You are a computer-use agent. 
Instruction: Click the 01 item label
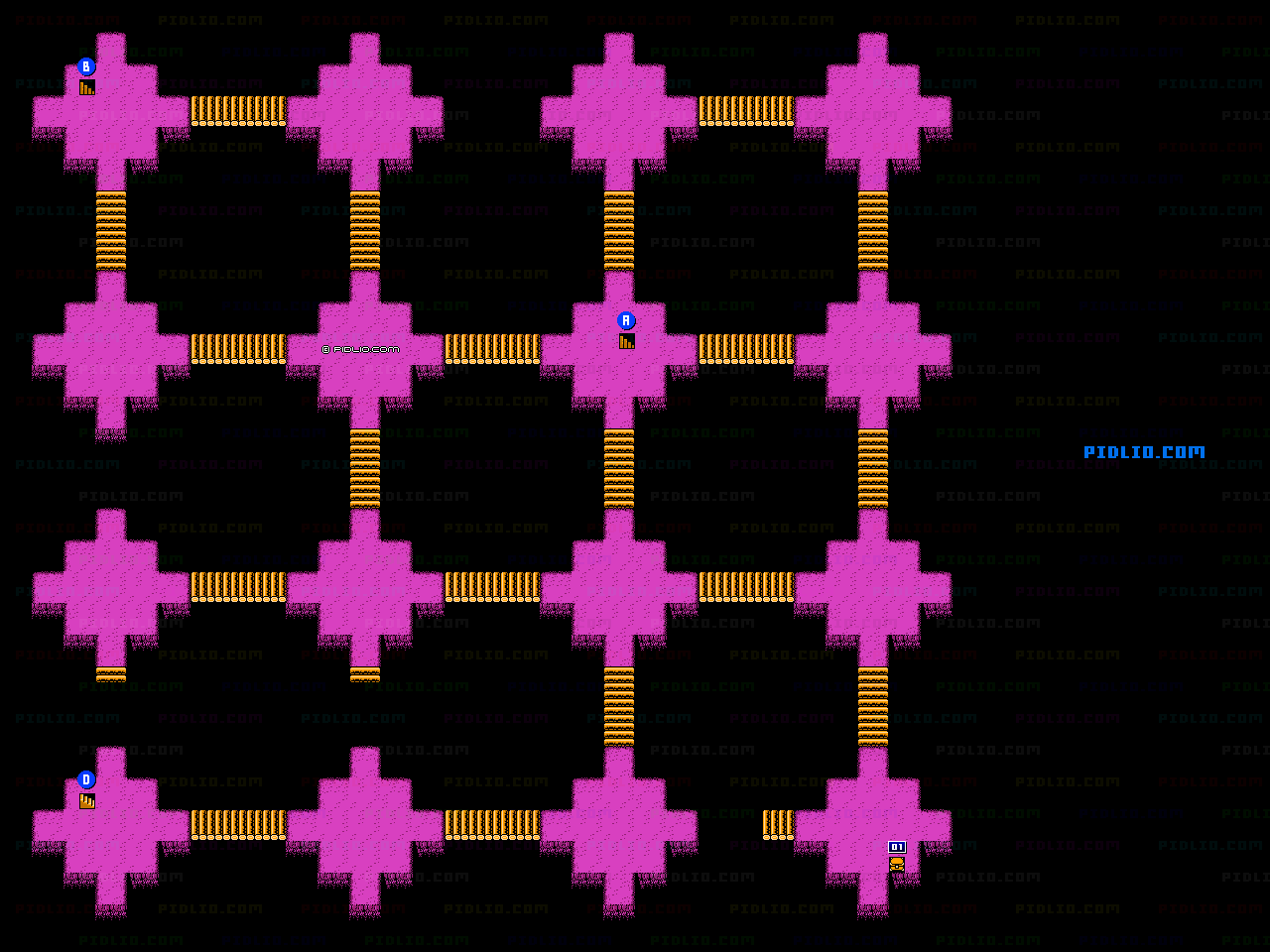pyautogui.click(x=897, y=847)
